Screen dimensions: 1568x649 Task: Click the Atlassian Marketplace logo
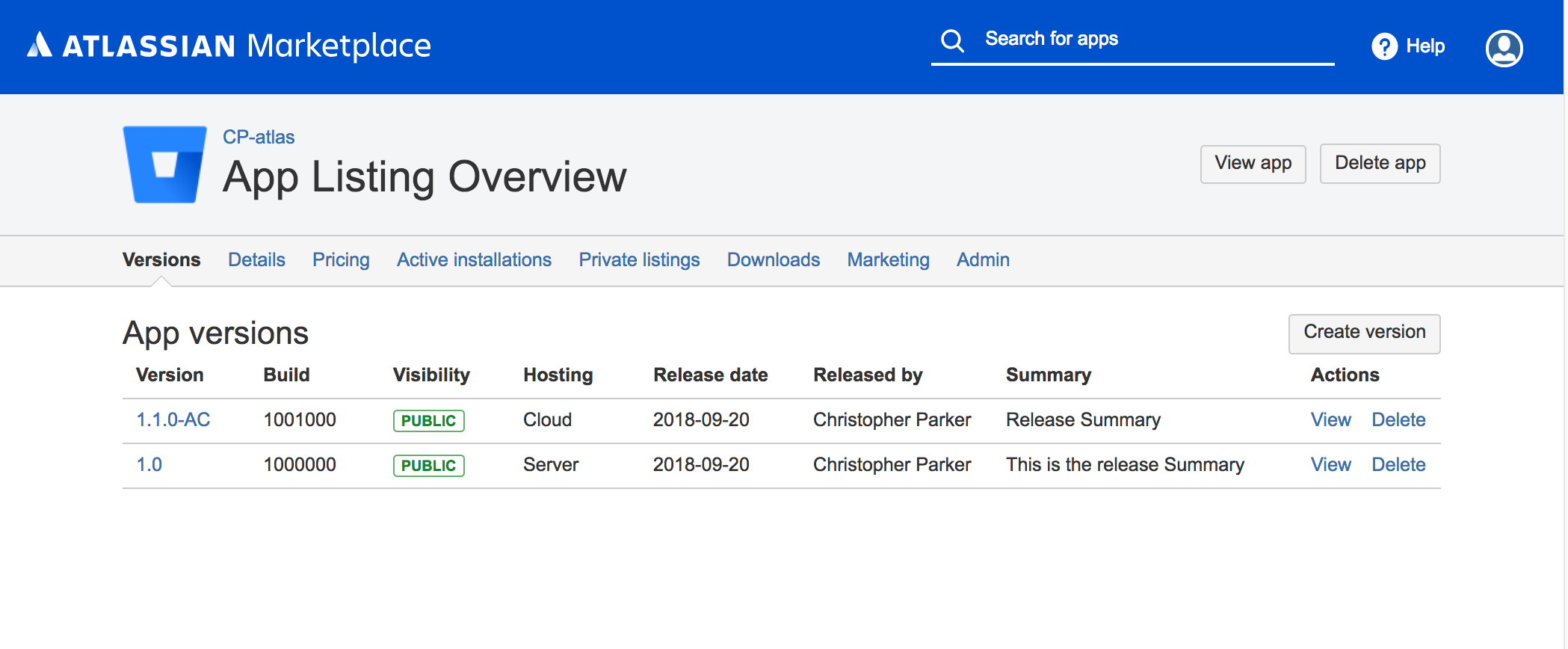point(229,46)
